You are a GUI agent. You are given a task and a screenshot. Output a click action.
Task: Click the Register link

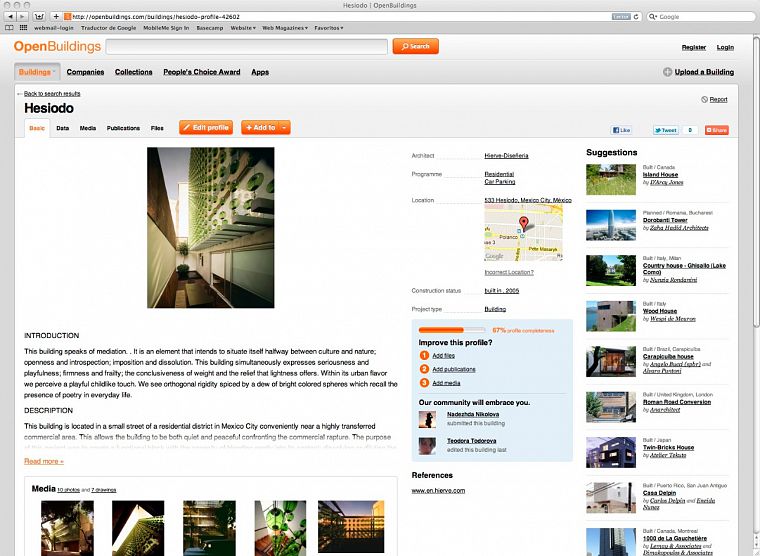pos(694,47)
